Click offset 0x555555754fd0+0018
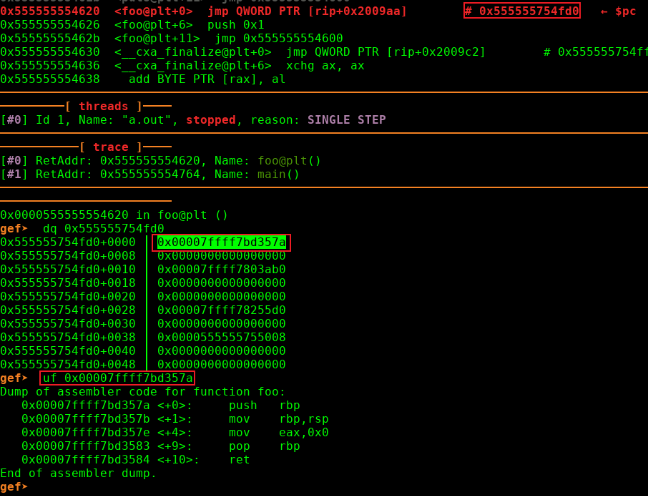648x496 pixels. click(x=68, y=283)
